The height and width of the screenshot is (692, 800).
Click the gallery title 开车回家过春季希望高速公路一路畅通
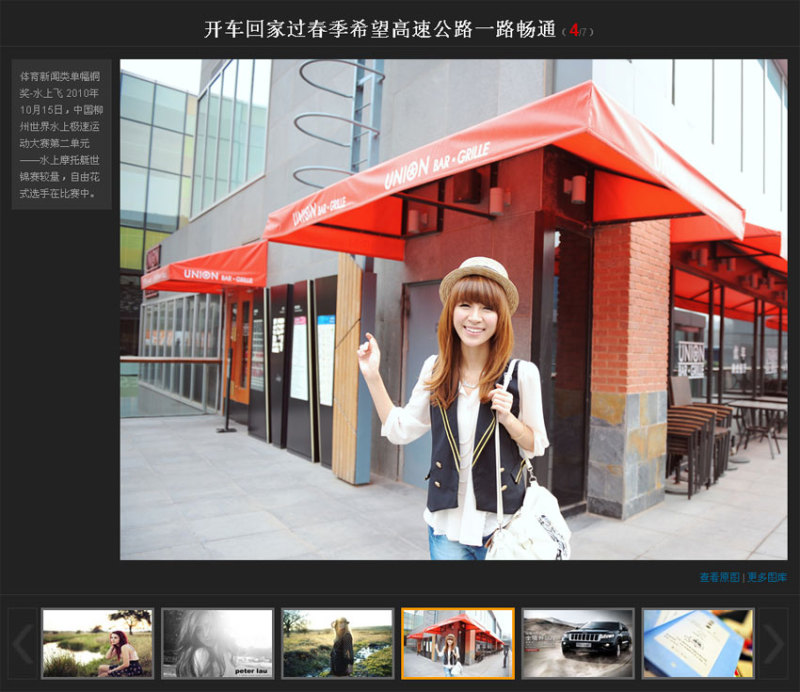coord(380,30)
